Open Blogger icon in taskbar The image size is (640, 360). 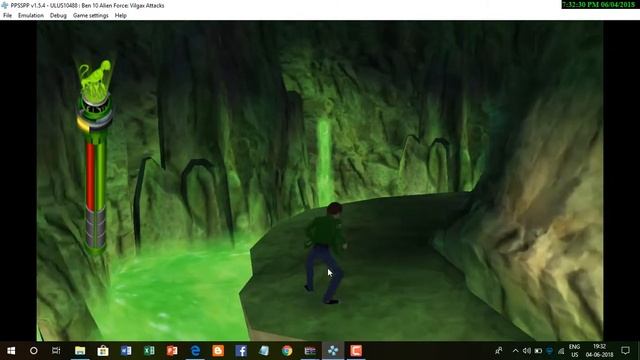coord(218,351)
